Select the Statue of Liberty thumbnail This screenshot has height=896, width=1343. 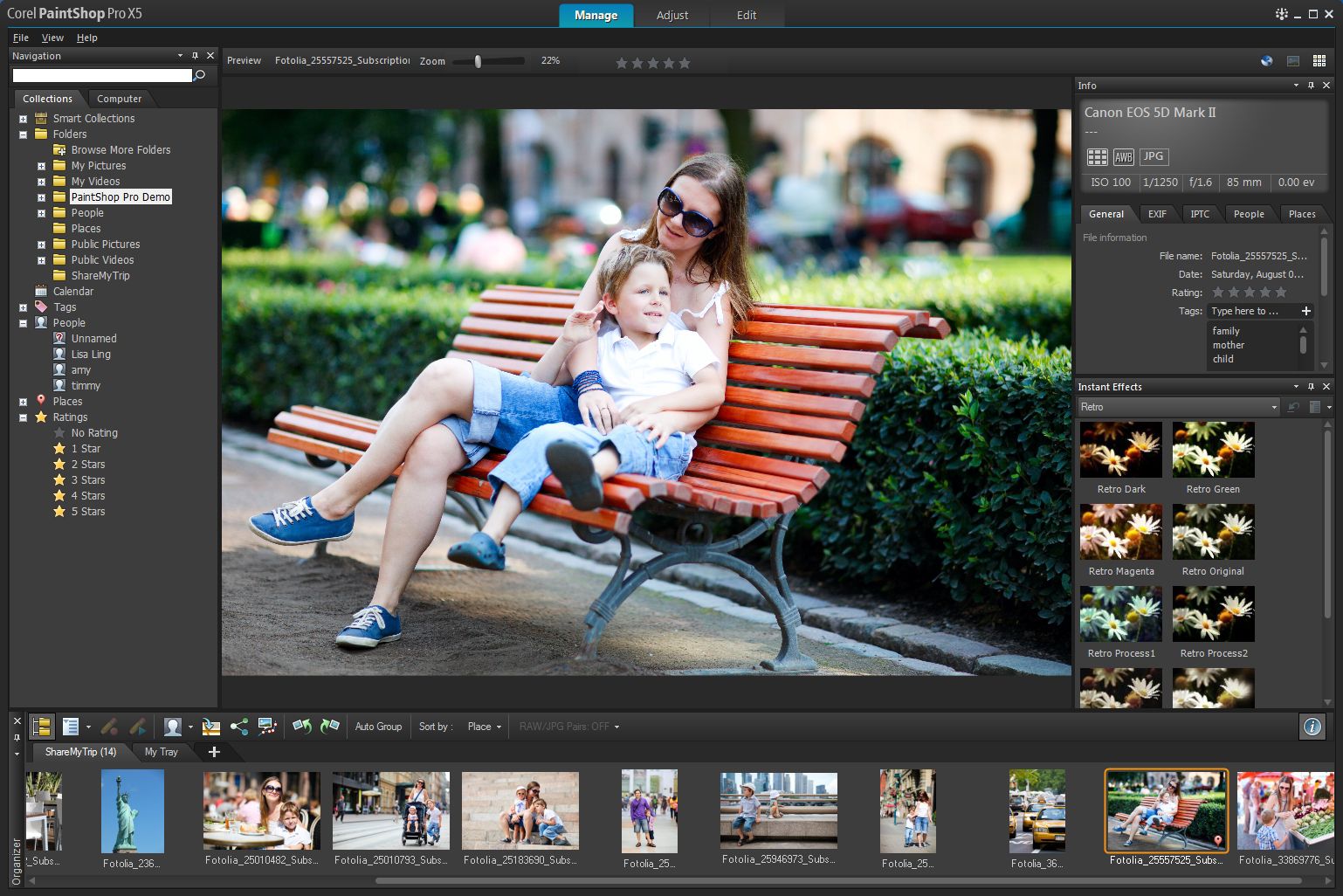(x=132, y=811)
